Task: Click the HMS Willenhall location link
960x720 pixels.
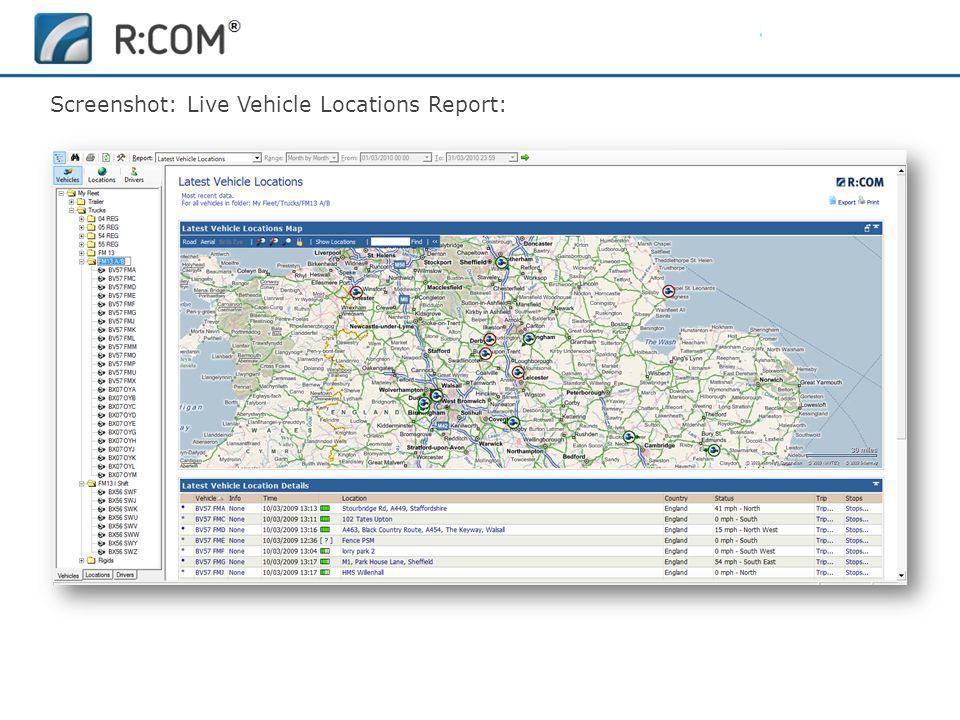Action: pyautogui.click(x=362, y=572)
